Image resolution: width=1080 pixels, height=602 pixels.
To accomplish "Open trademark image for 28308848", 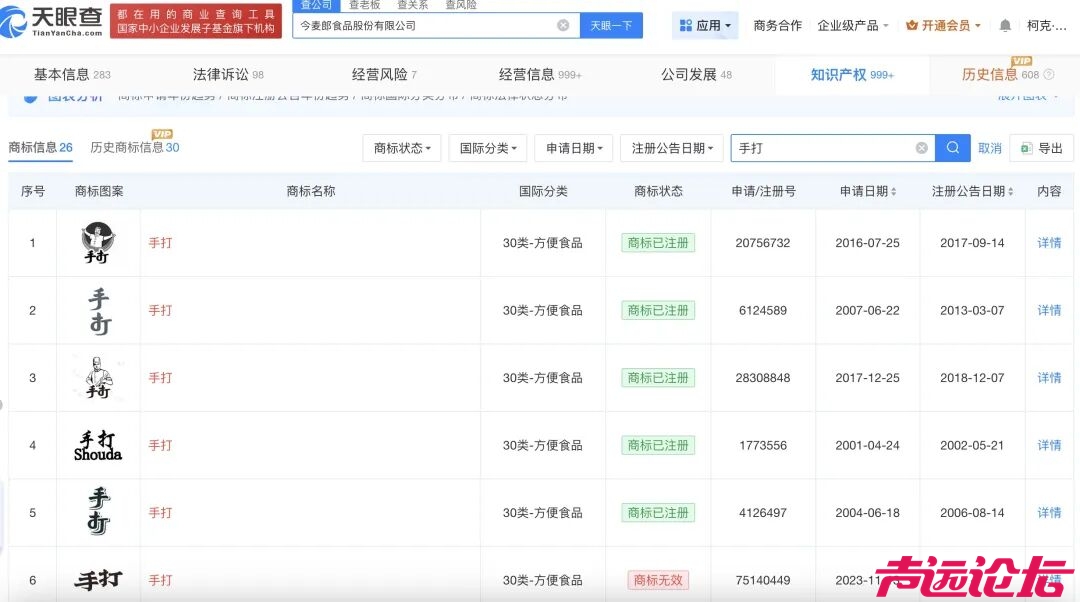I will pyautogui.click(x=98, y=377).
